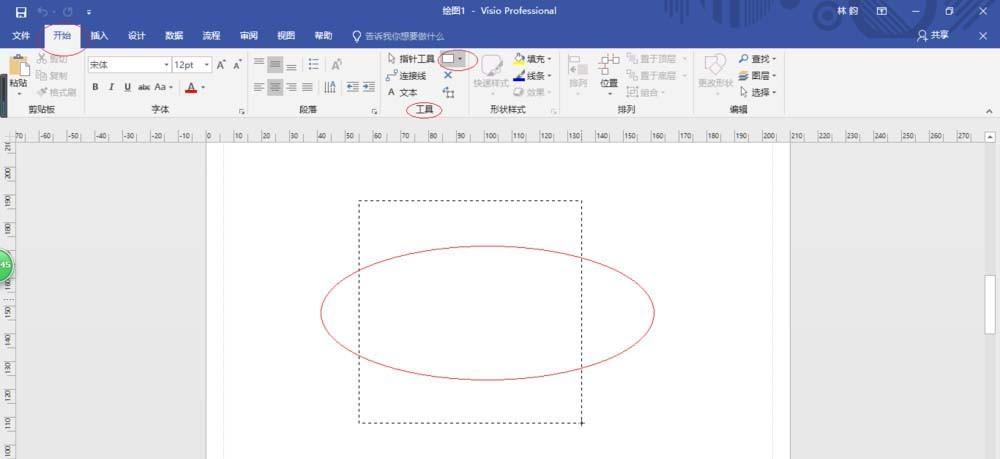1000x459 pixels.
Task: Open the 线条 line color menu
Action: click(x=533, y=76)
